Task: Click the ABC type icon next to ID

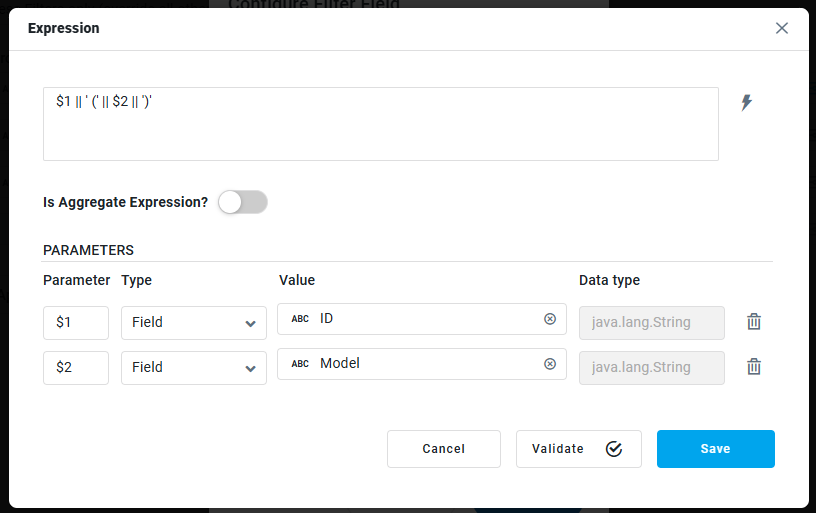Action: point(300,319)
